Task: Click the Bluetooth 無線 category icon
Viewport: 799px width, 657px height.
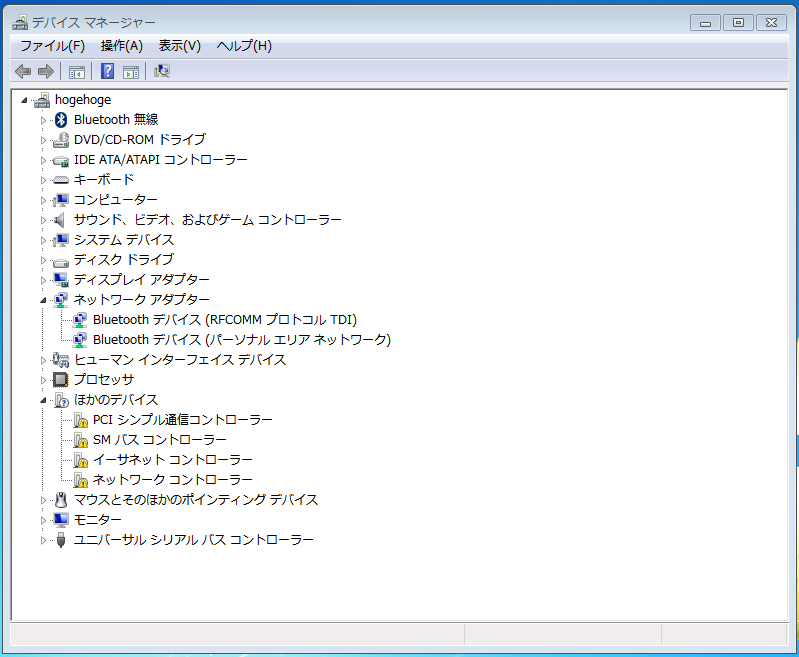Action: point(61,120)
